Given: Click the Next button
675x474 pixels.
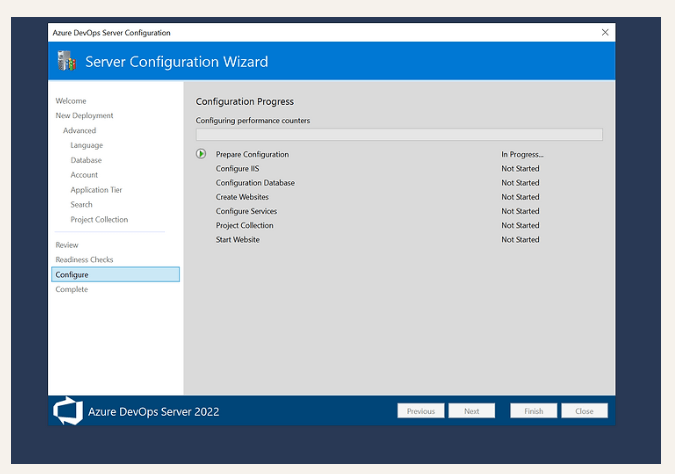Looking at the screenshot, I should (x=471, y=411).
